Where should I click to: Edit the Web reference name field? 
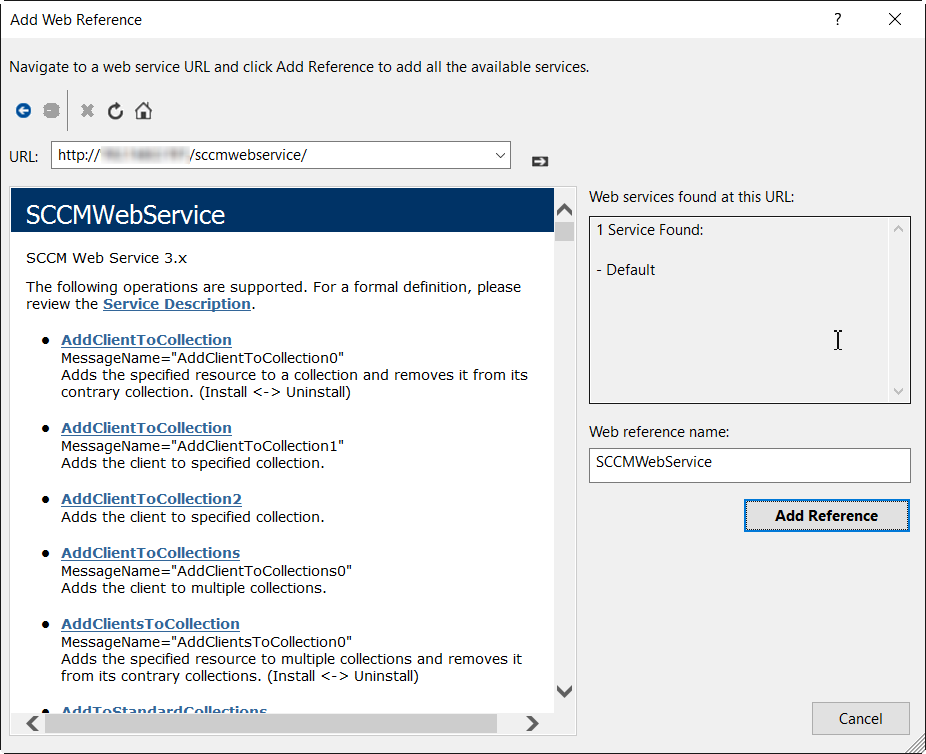(749, 465)
